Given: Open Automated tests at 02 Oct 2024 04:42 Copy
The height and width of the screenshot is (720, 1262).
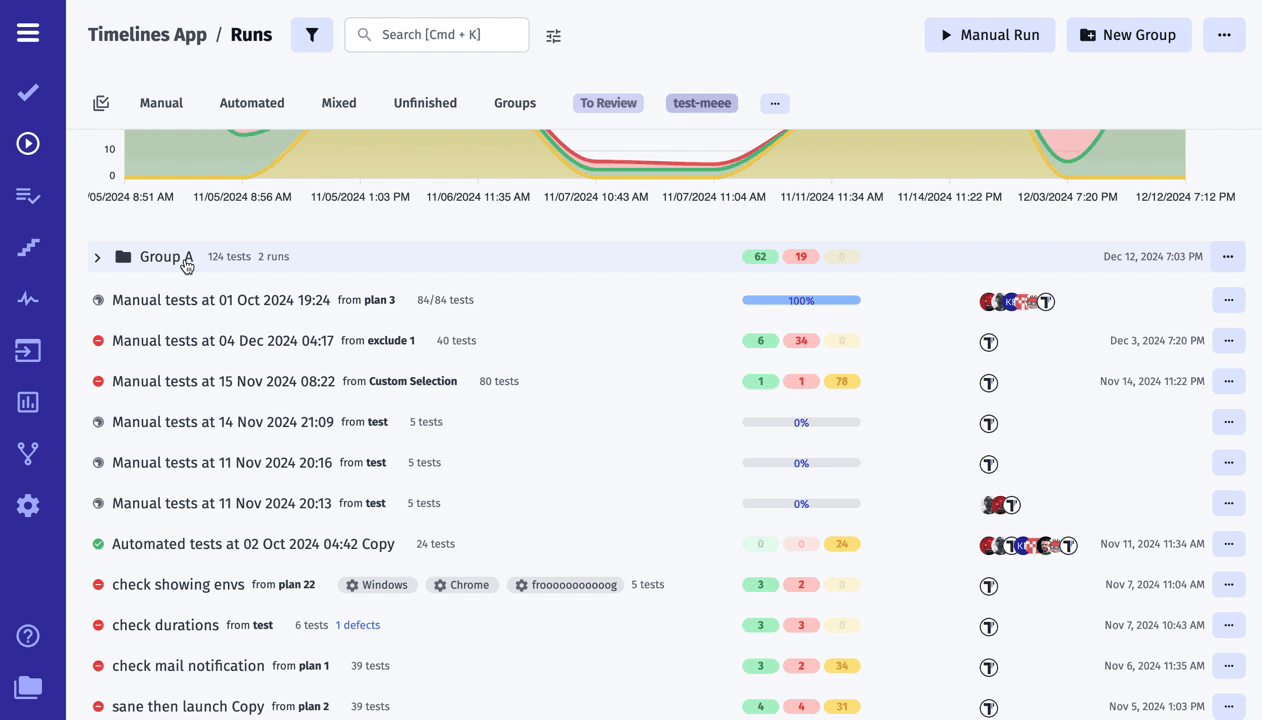Looking at the screenshot, I should pos(253,544).
